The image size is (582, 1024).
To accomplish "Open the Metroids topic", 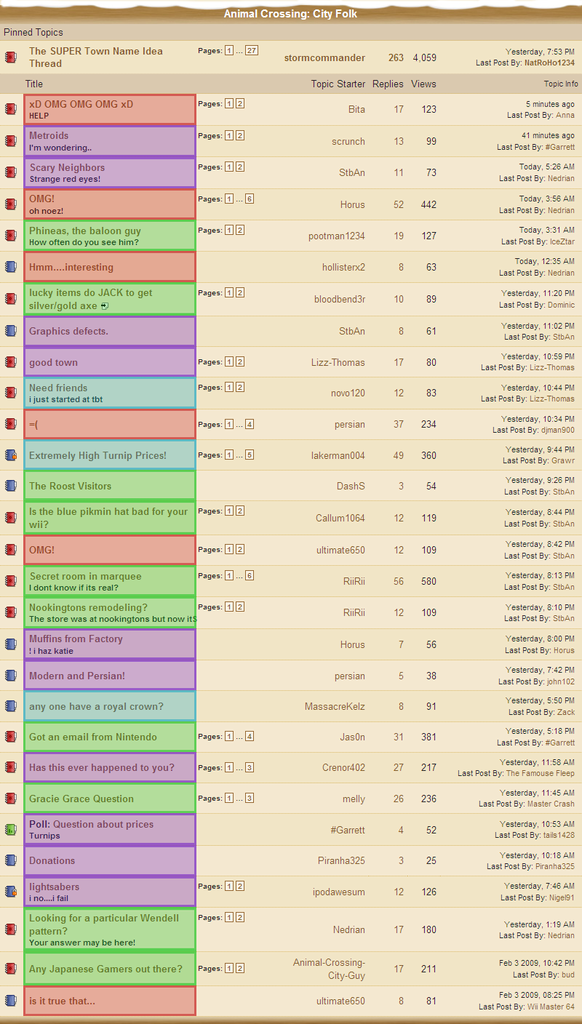I will point(49,136).
